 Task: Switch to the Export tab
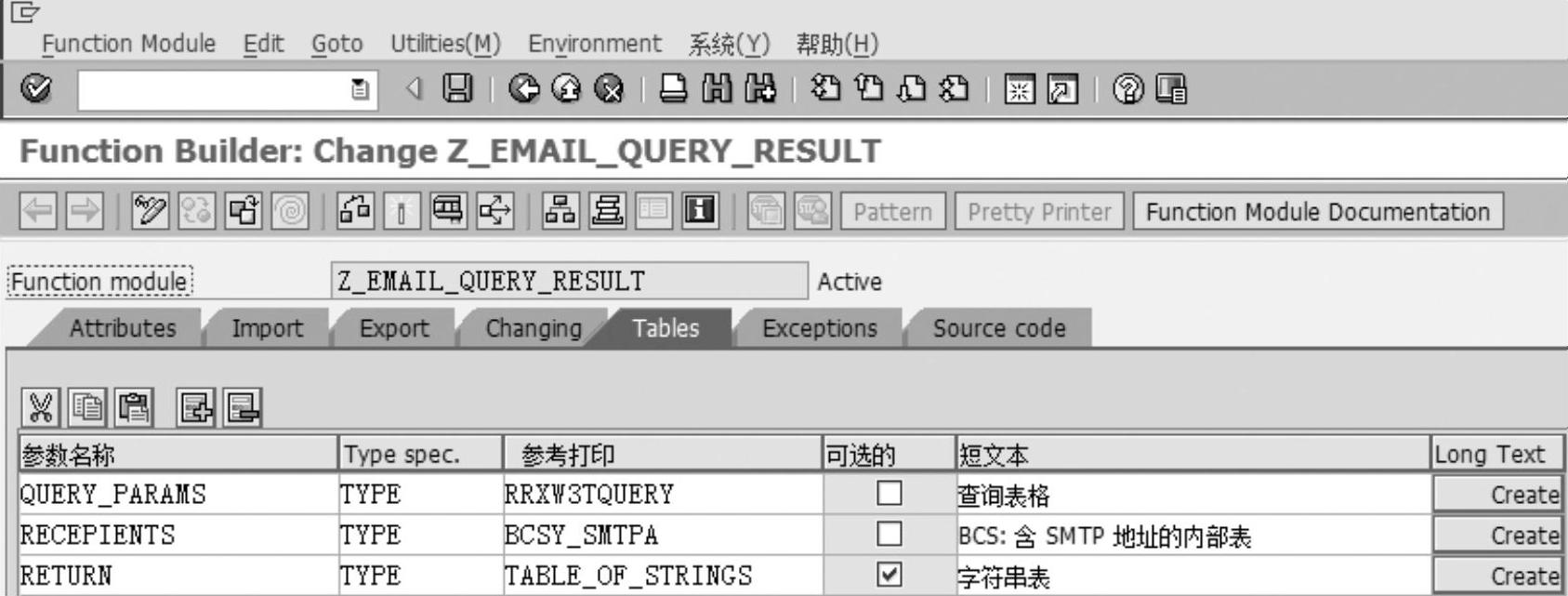click(394, 328)
